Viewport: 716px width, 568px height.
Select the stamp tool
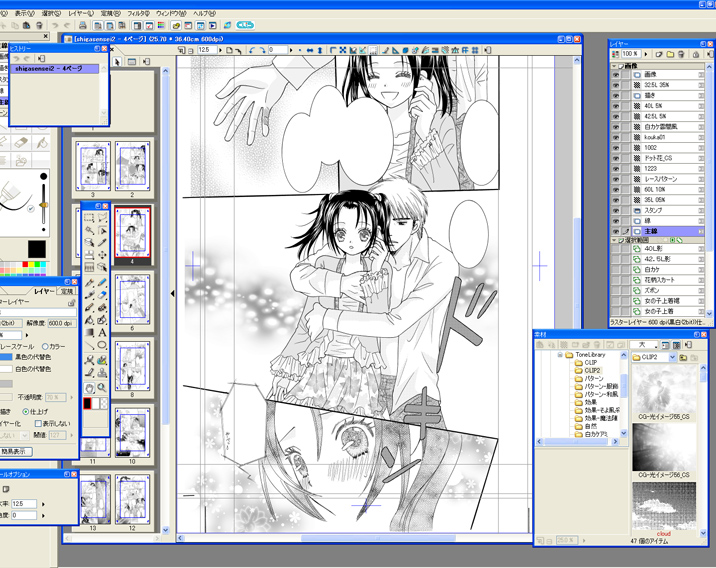tap(102, 373)
